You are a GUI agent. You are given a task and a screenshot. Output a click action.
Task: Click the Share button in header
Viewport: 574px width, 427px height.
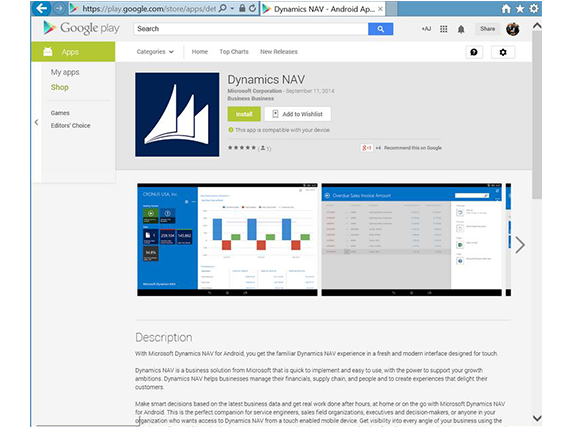(x=487, y=29)
